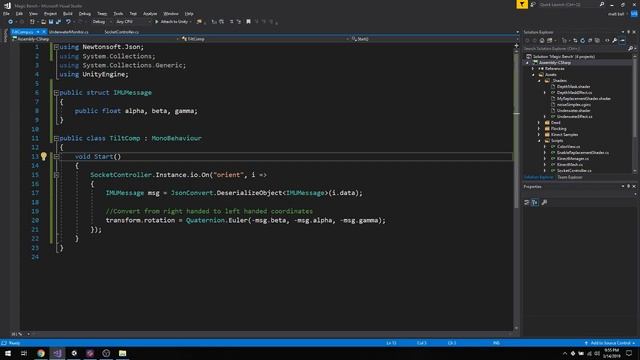Click the lightbulb quick actions icon
Viewport: 640px width, 360px height.
tap(44, 156)
